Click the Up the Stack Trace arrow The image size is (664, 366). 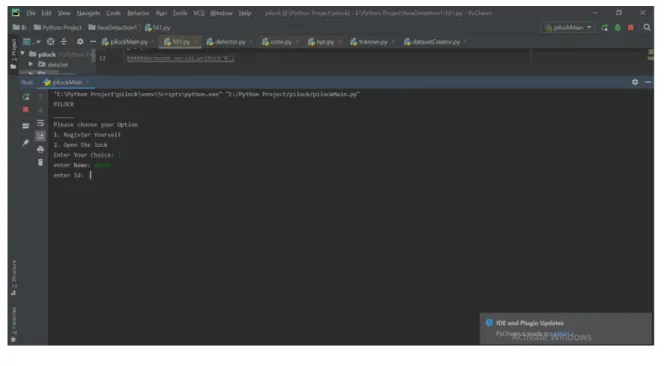coord(40,97)
